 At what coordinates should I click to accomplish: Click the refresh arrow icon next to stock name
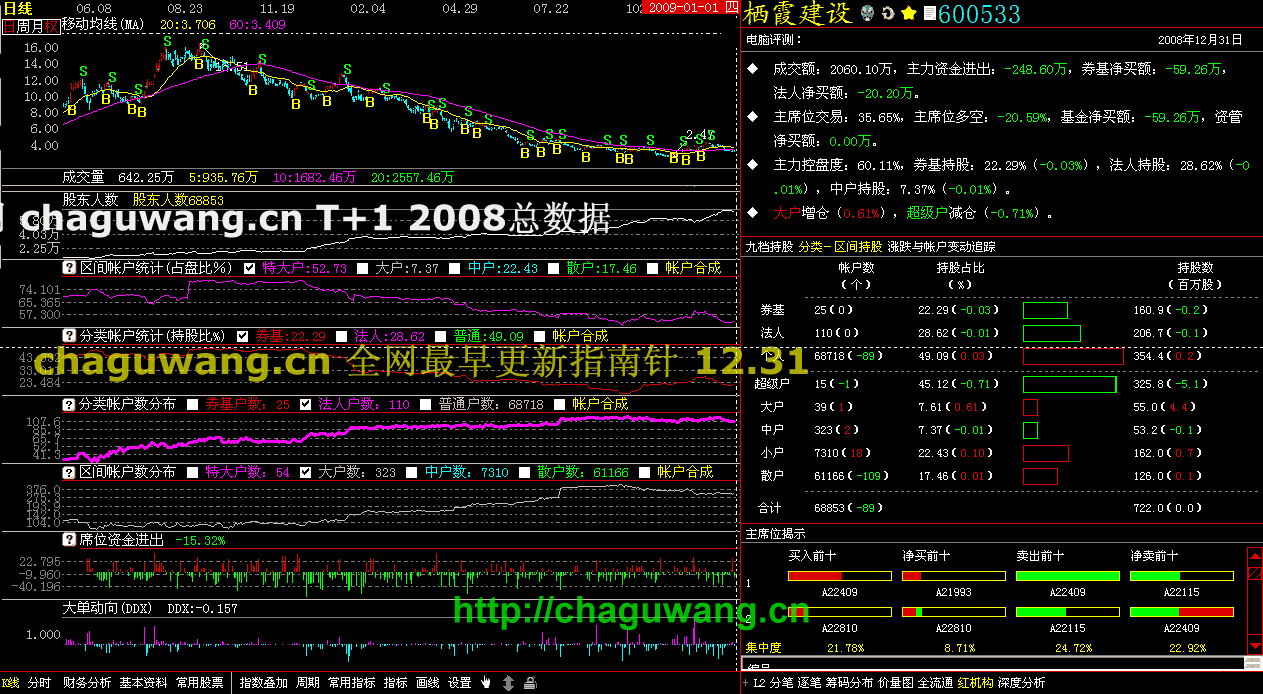point(887,14)
